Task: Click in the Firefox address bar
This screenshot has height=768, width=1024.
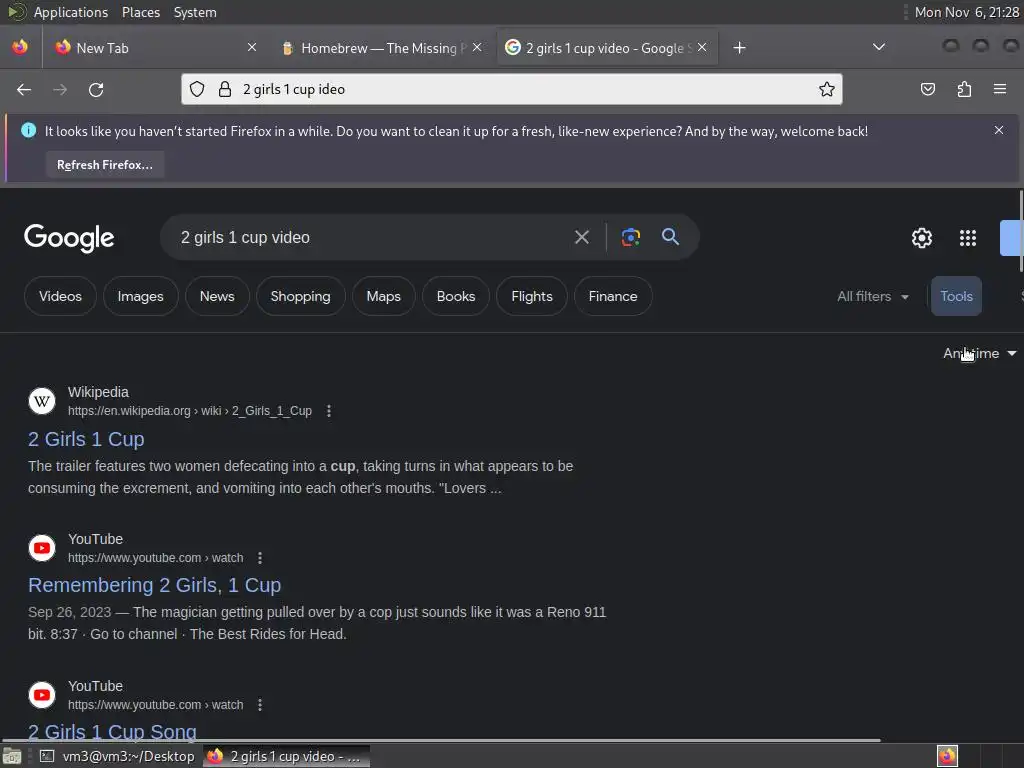Action: pos(511,89)
